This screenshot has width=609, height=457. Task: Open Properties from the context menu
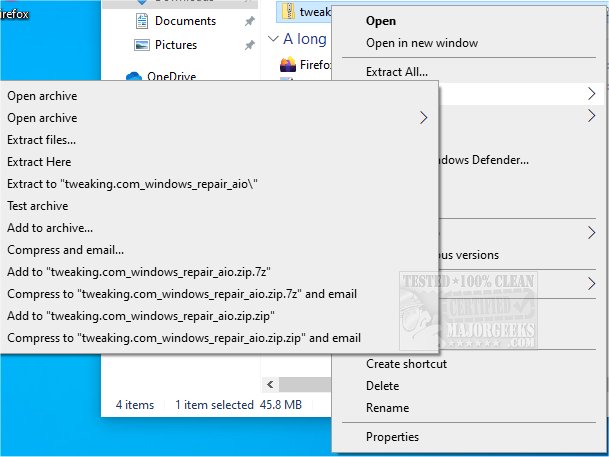(392, 437)
